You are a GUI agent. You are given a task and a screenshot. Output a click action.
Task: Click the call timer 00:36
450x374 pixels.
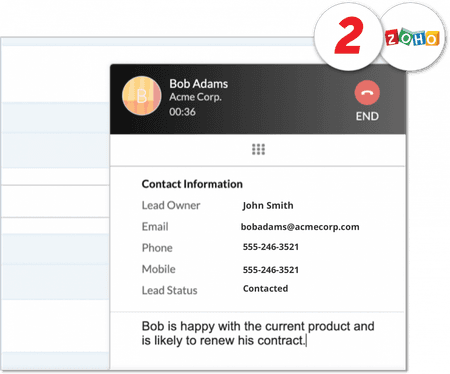click(182, 112)
